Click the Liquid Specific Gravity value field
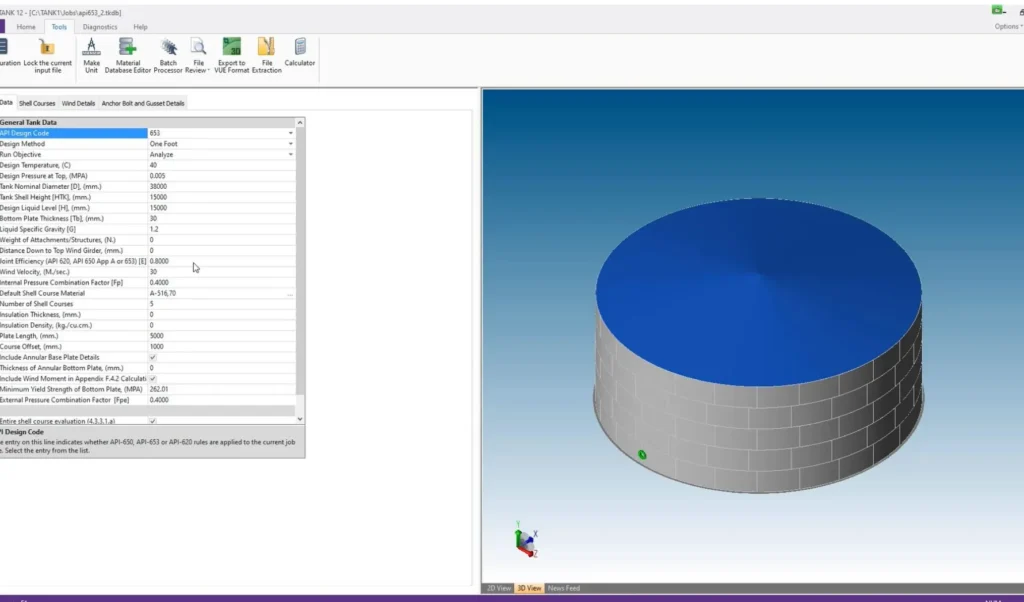 [220, 229]
